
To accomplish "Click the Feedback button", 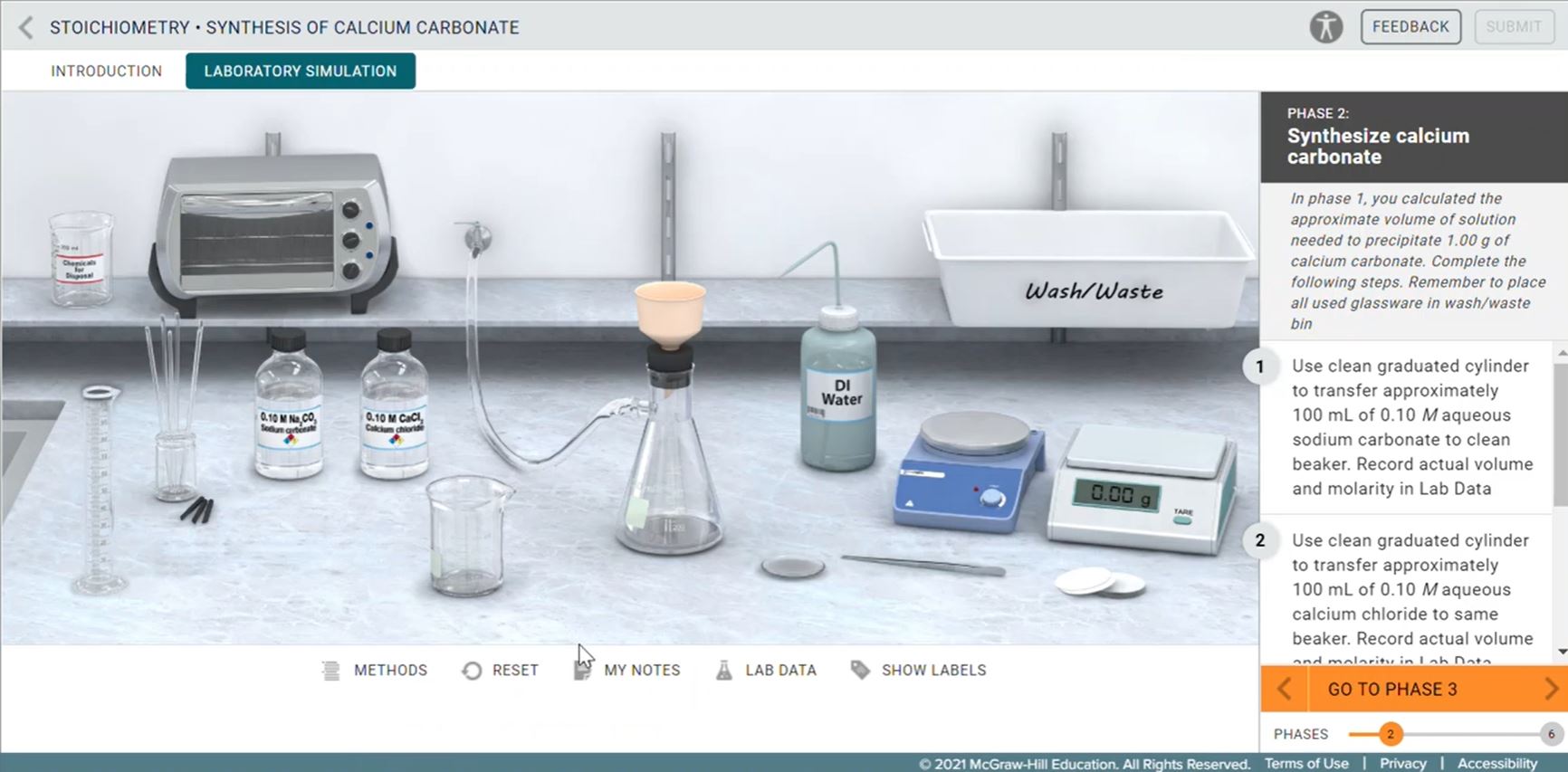I will (x=1410, y=27).
